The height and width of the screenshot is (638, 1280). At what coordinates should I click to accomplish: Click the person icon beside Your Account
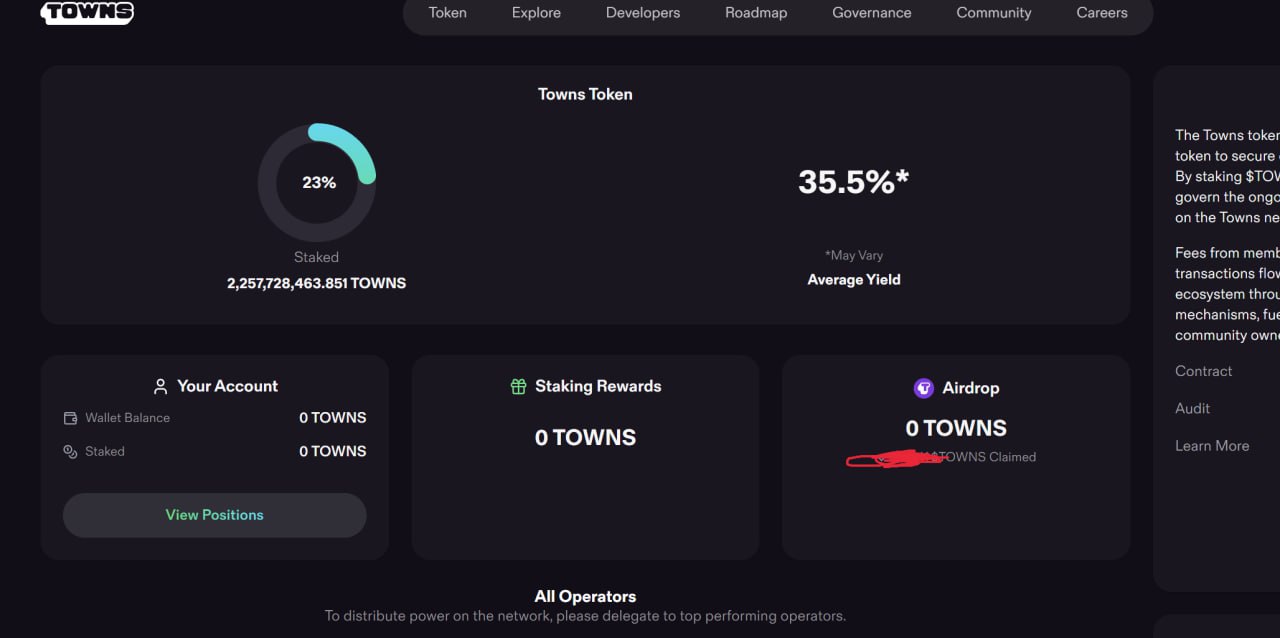click(160, 386)
